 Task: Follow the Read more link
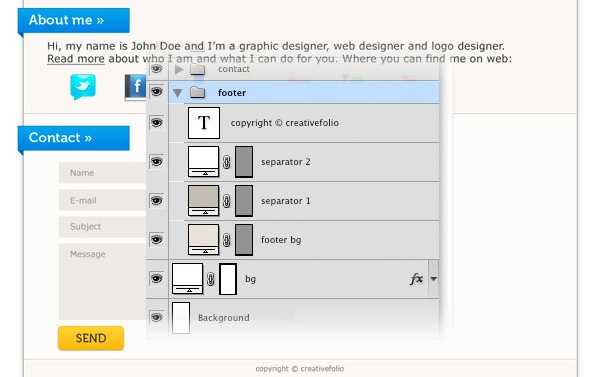pyautogui.click(x=76, y=59)
